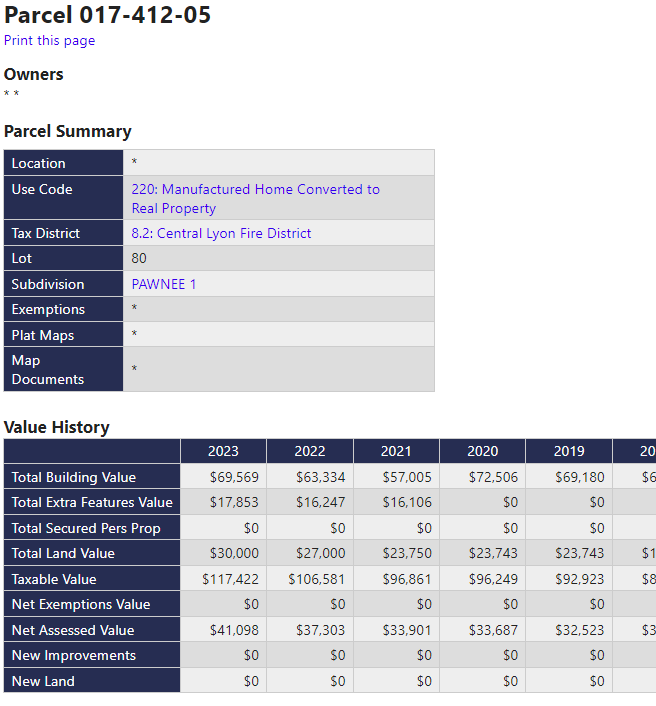656x706 pixels.
Task: Click the 2021 net assessed $33,901 cell
Action: [x=406, y=630]
